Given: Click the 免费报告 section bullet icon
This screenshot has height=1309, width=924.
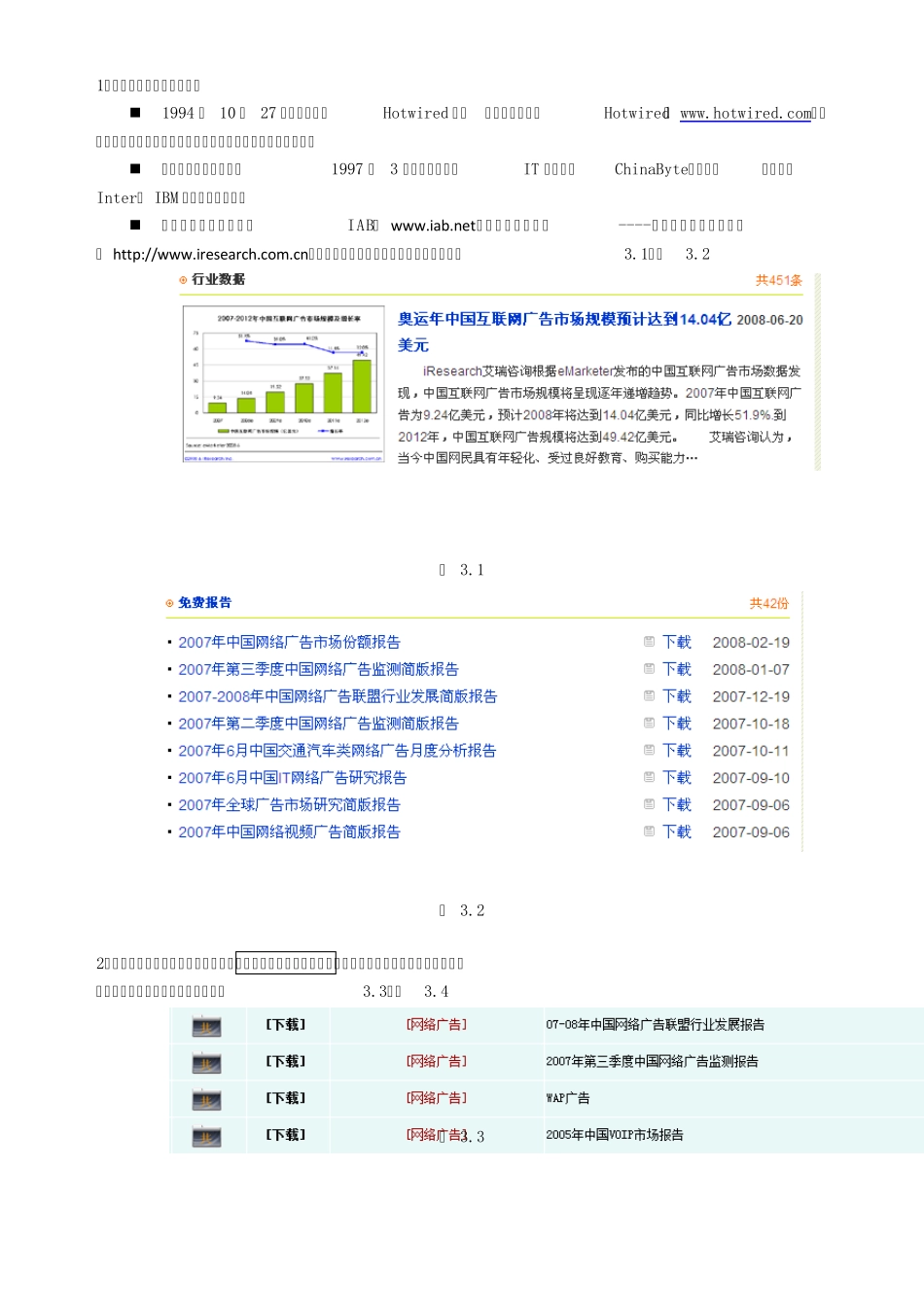Looking at the screenshot, I should click(169, 604).
